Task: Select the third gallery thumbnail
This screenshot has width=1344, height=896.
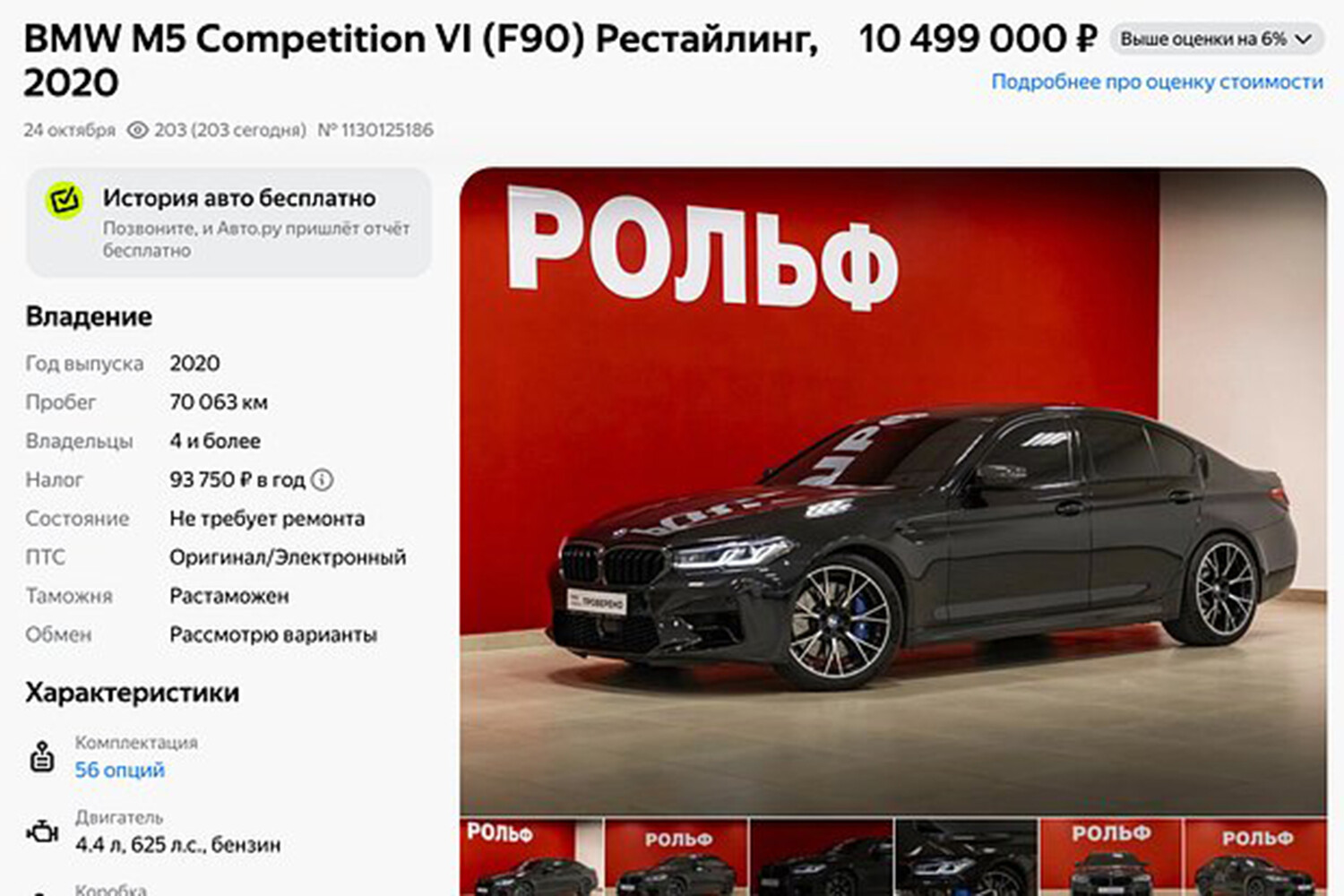Action: (822, 857)
